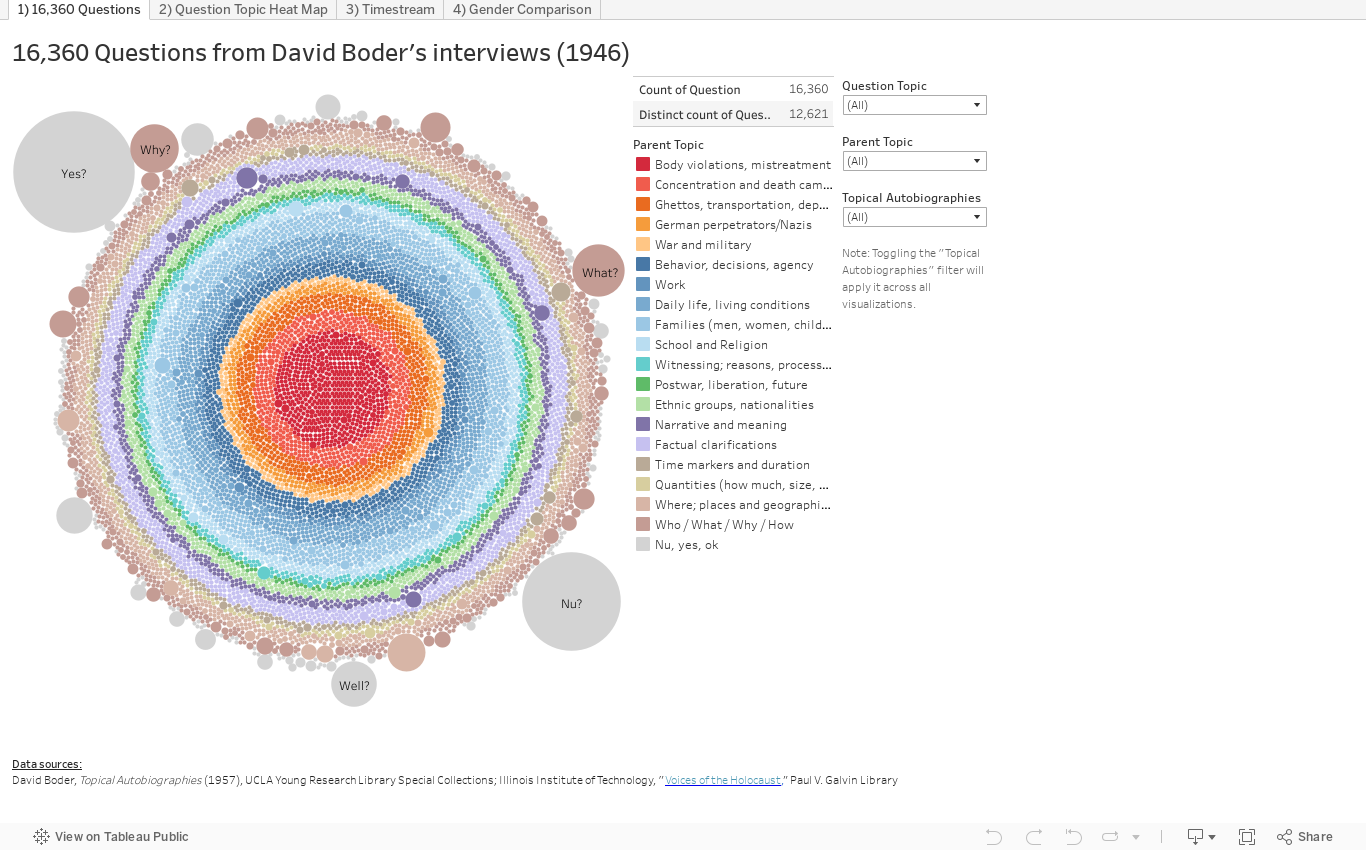The width and height of the screenshot is (1366, 850).
Task: Click the Redo icon in bottom toolbar
Action: click(x=1034, y=836)
